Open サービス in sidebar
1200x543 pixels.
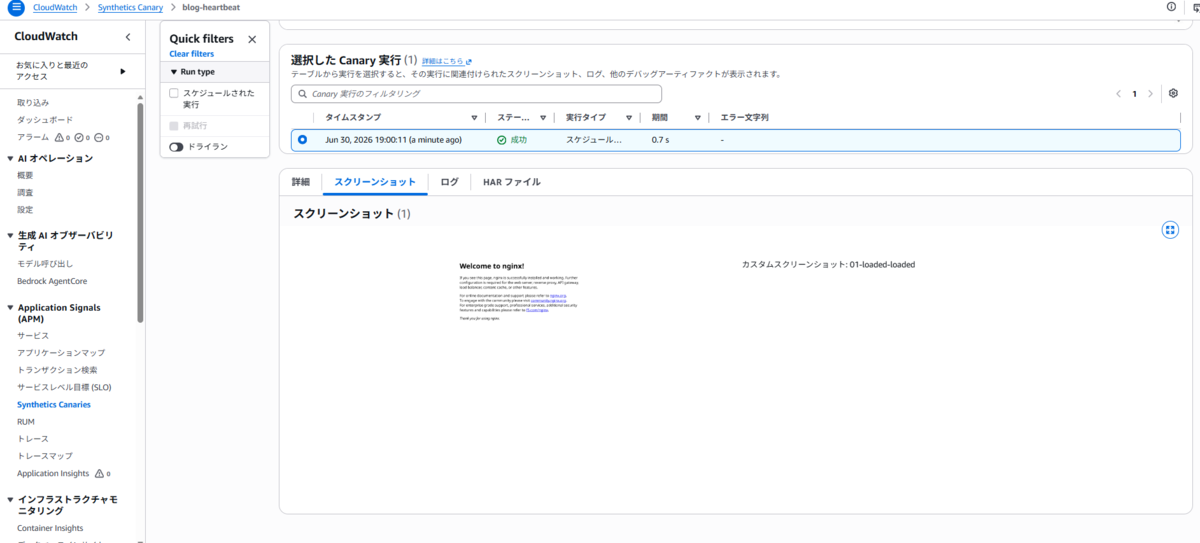pyautogui.click(x=33, y=336)
